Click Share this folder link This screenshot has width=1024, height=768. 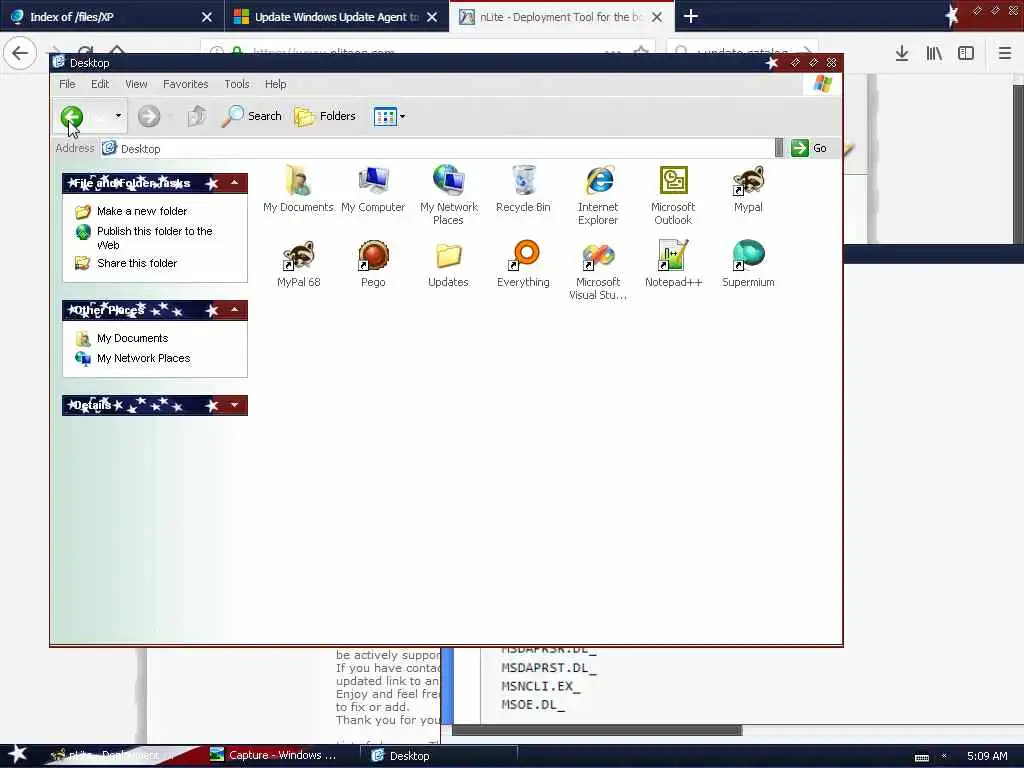[x=136, y=263]
